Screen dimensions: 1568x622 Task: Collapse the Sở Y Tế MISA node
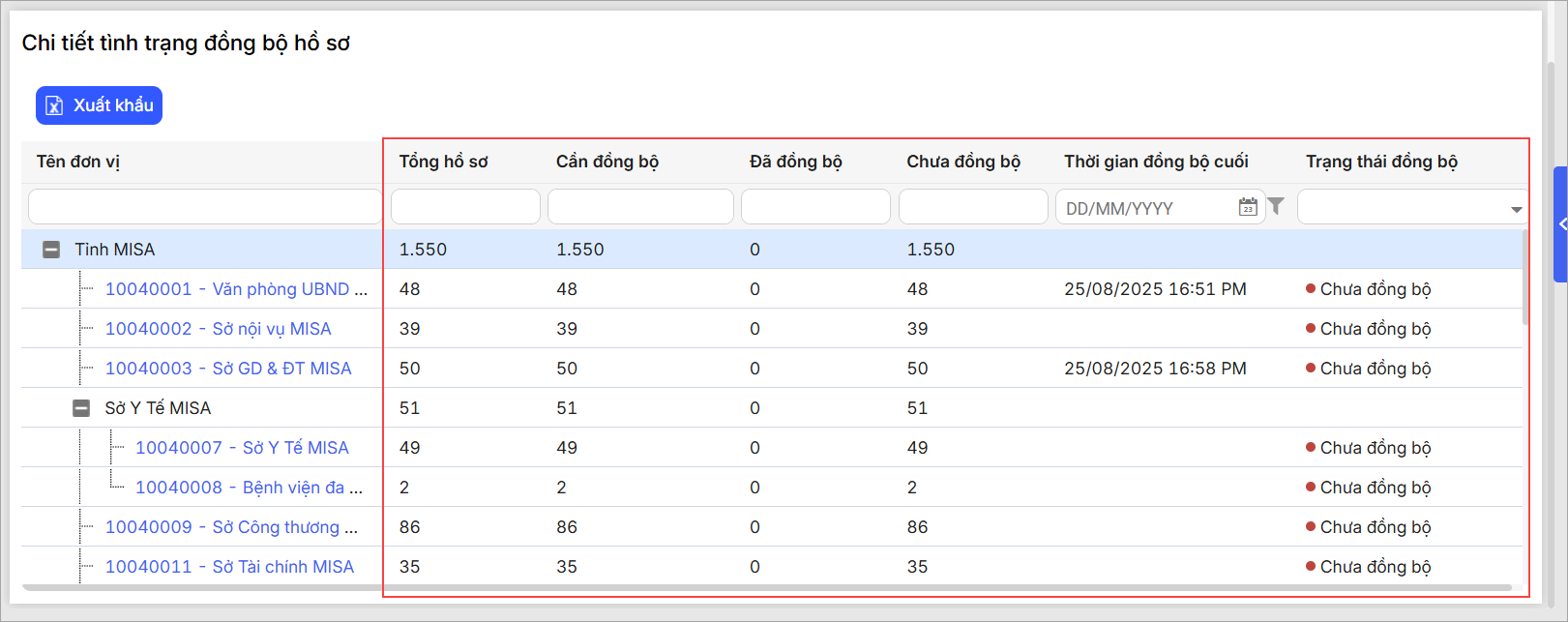pyautogui.click(x=81, y=408)
